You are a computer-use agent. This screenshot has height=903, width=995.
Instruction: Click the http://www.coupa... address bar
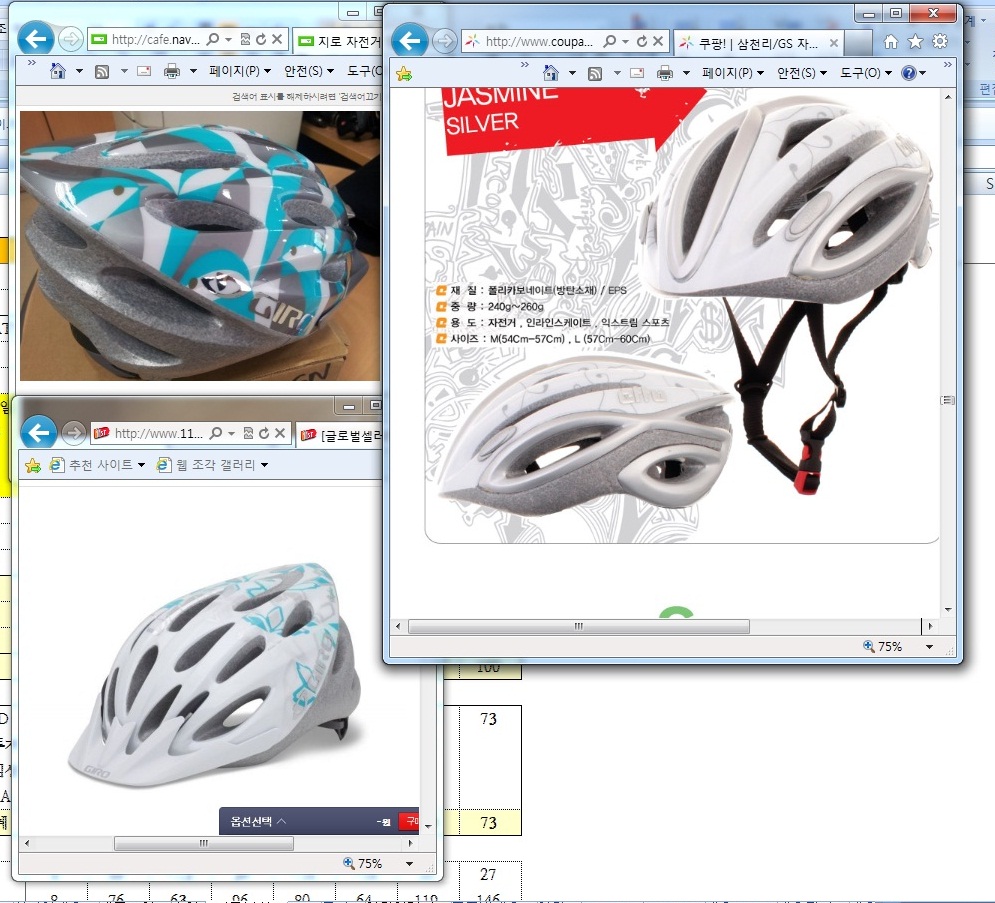[538, 42]
